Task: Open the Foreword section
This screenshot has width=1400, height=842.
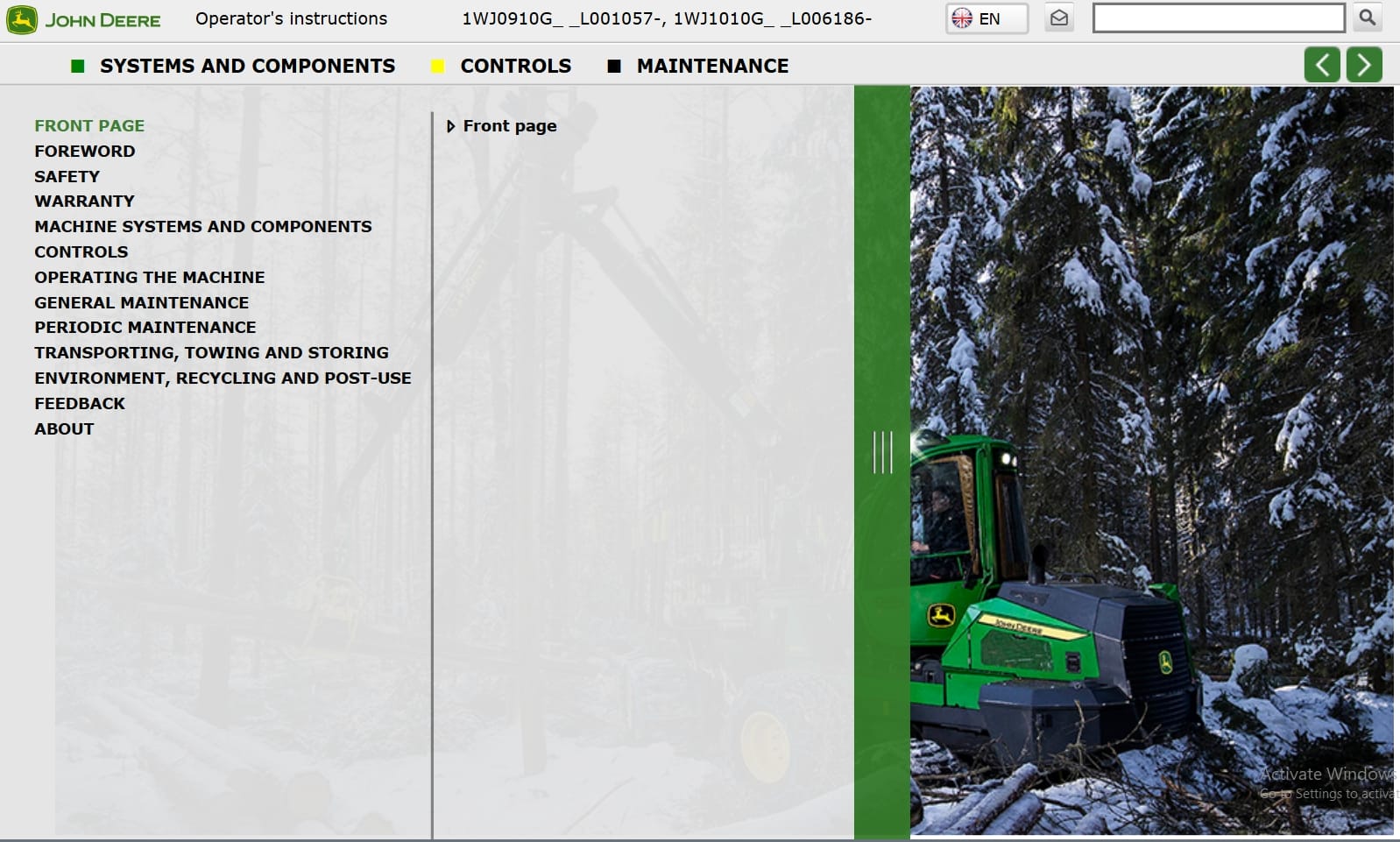Action: pos(85,152)
